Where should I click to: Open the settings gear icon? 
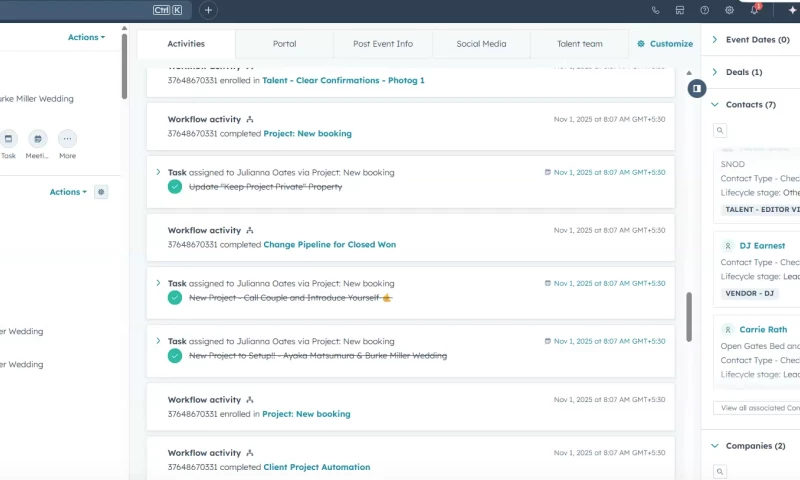[x=730, y=10]
